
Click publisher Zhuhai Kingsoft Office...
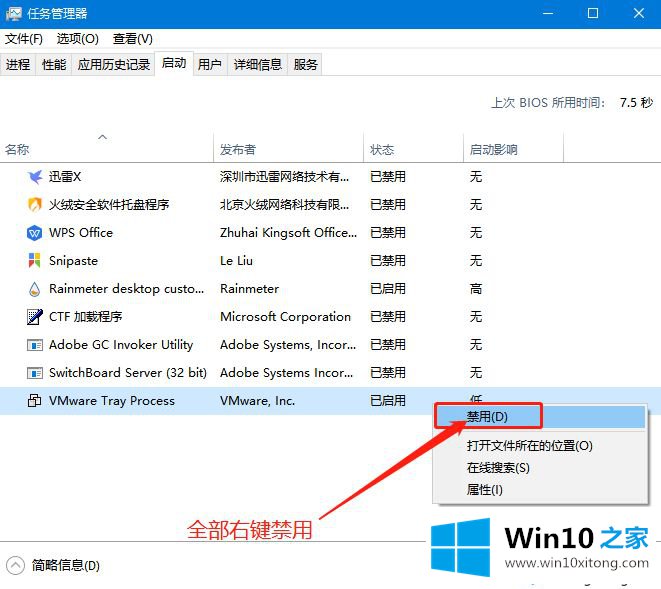(288, 233)
